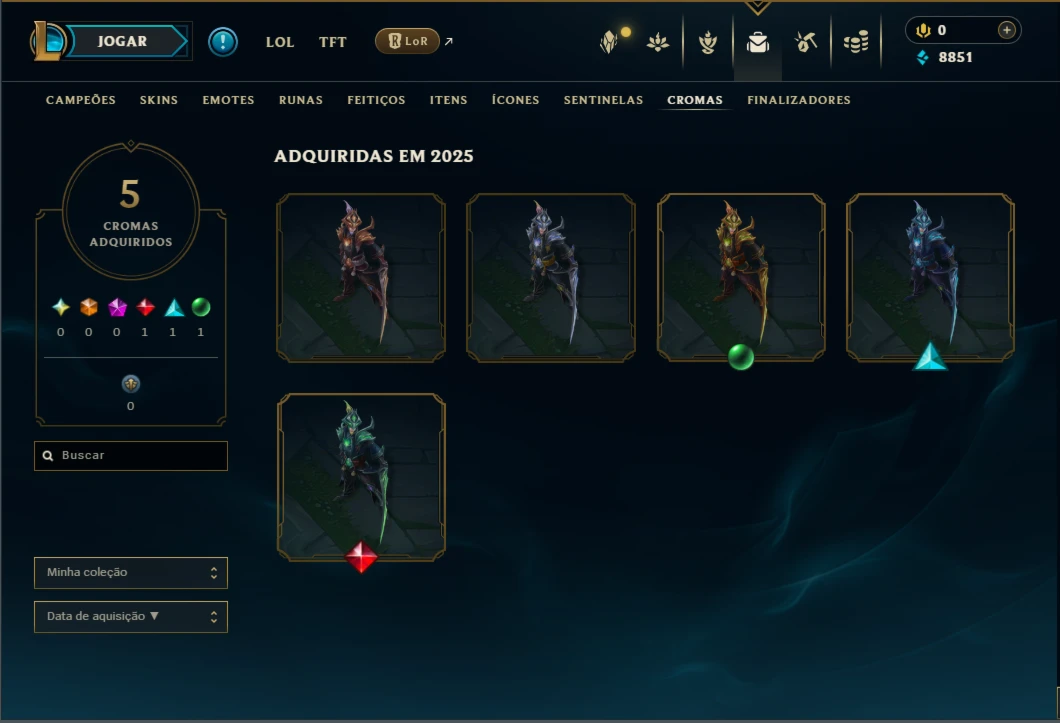Open the Clash icon with yellow dot
1060x723 pixels.
(x=611, y=41)
